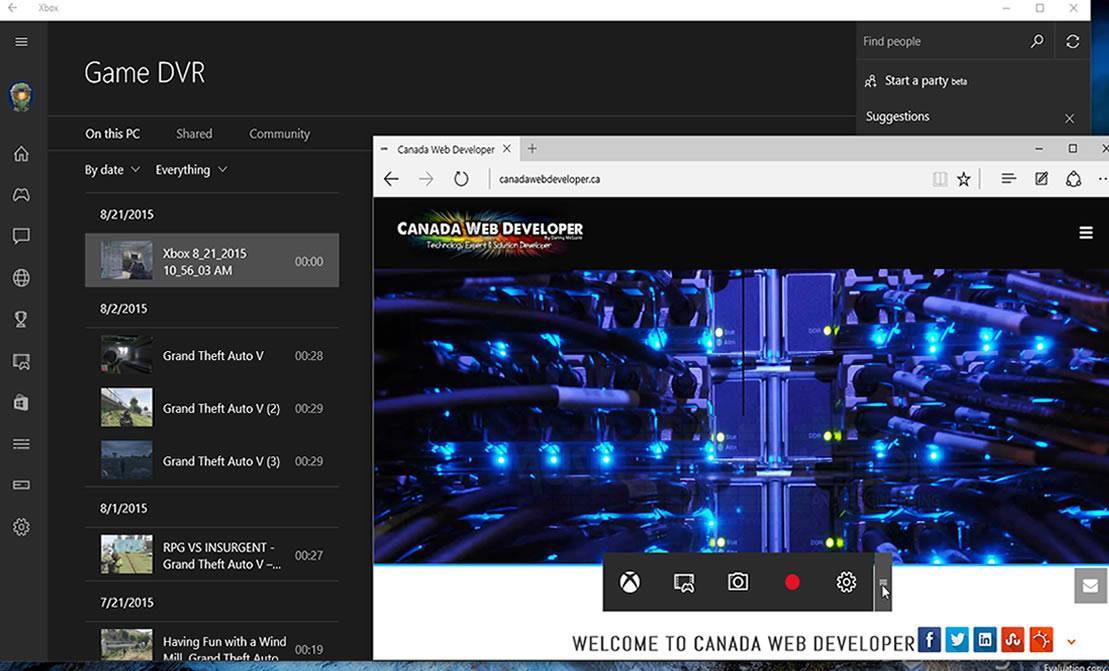
Task: Close the Canada Web Developer tab
Action: coord(506,148)
